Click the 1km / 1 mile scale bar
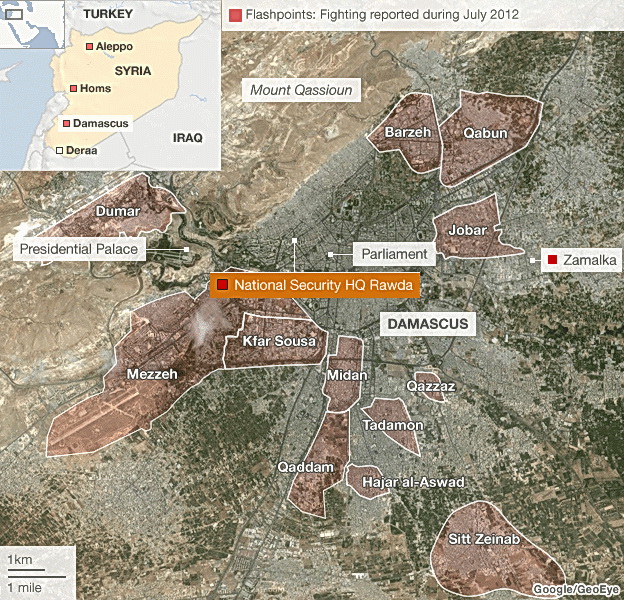Screen dimensions: 624x600 (36, 573)
